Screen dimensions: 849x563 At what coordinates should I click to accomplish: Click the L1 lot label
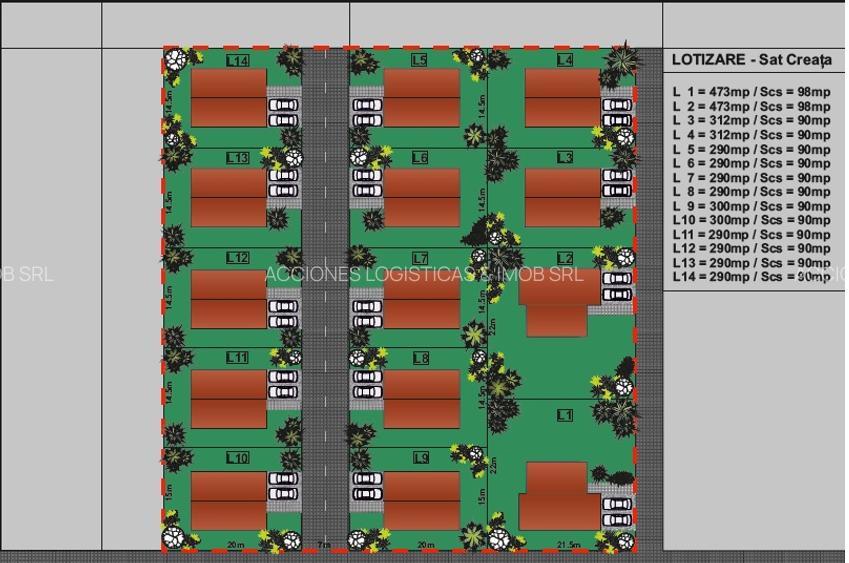565,415
